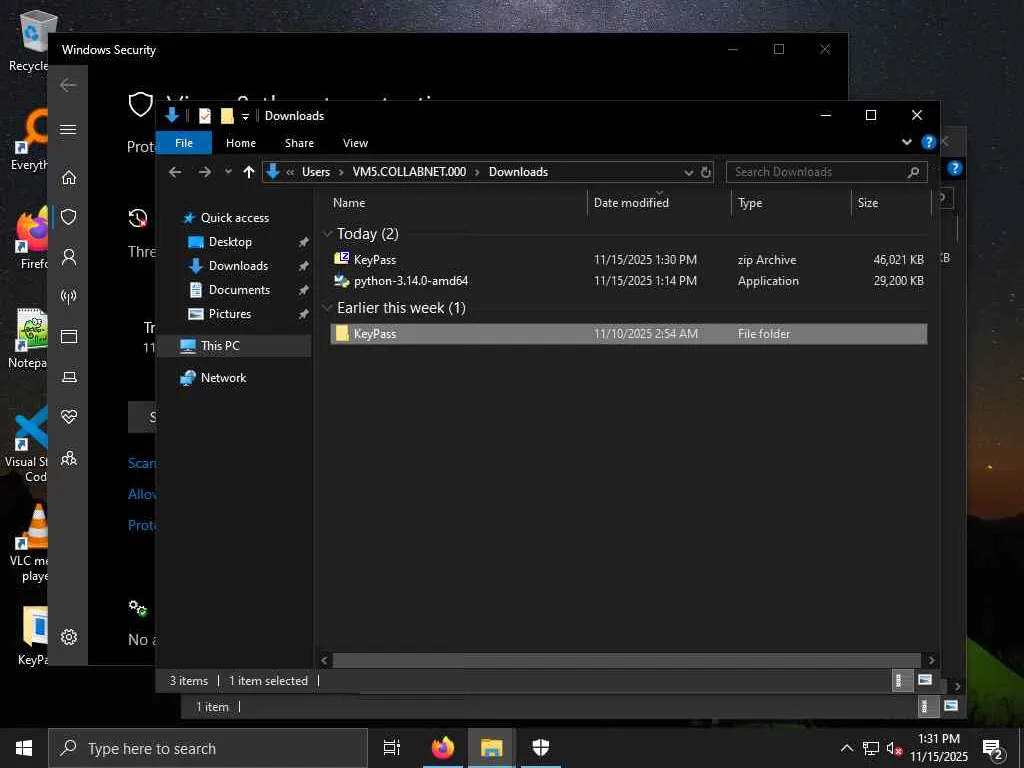The image size is (1024, 768).
Task: Open App & browser control icon
Action: pyautogui.click(x=69, y=336)
